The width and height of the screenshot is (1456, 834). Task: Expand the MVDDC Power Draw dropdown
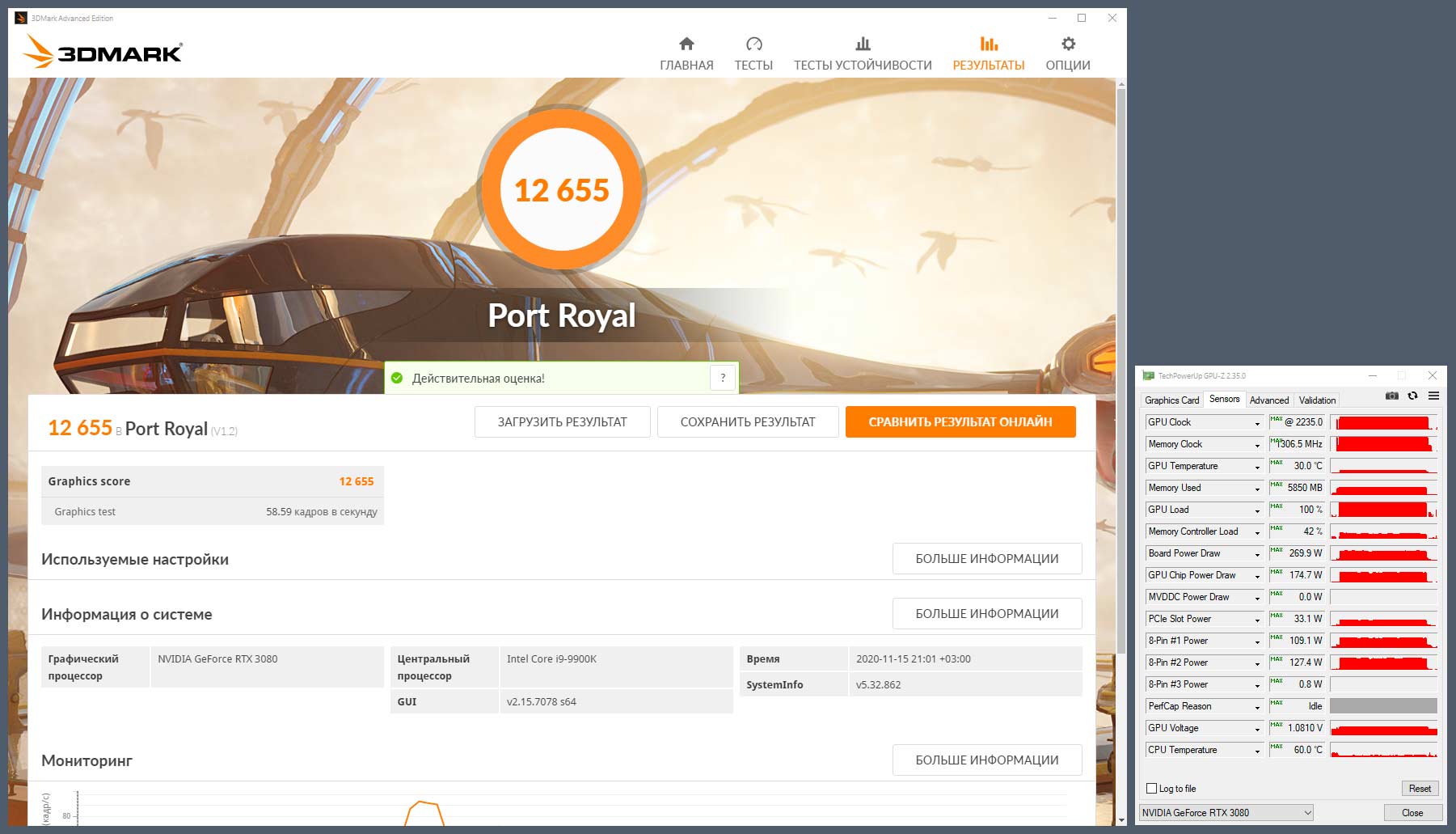tap(1257, 598)
